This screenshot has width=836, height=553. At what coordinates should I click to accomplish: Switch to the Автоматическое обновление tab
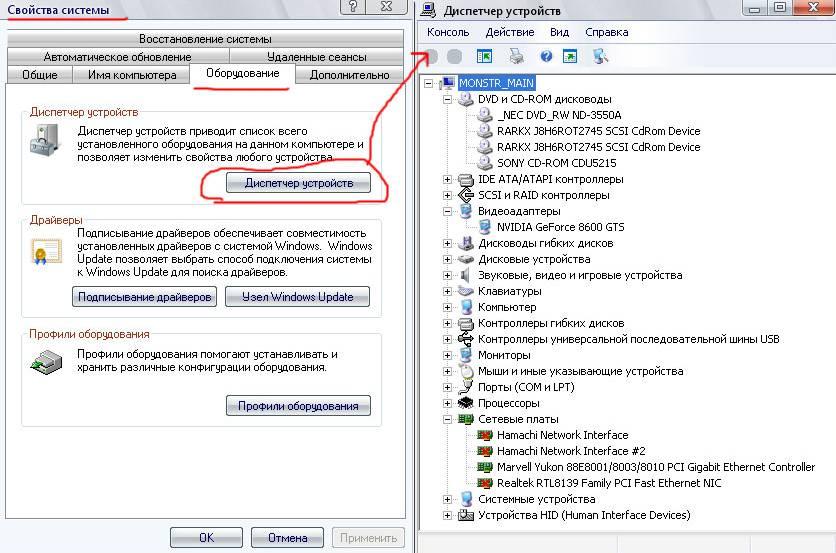[118, 57]
